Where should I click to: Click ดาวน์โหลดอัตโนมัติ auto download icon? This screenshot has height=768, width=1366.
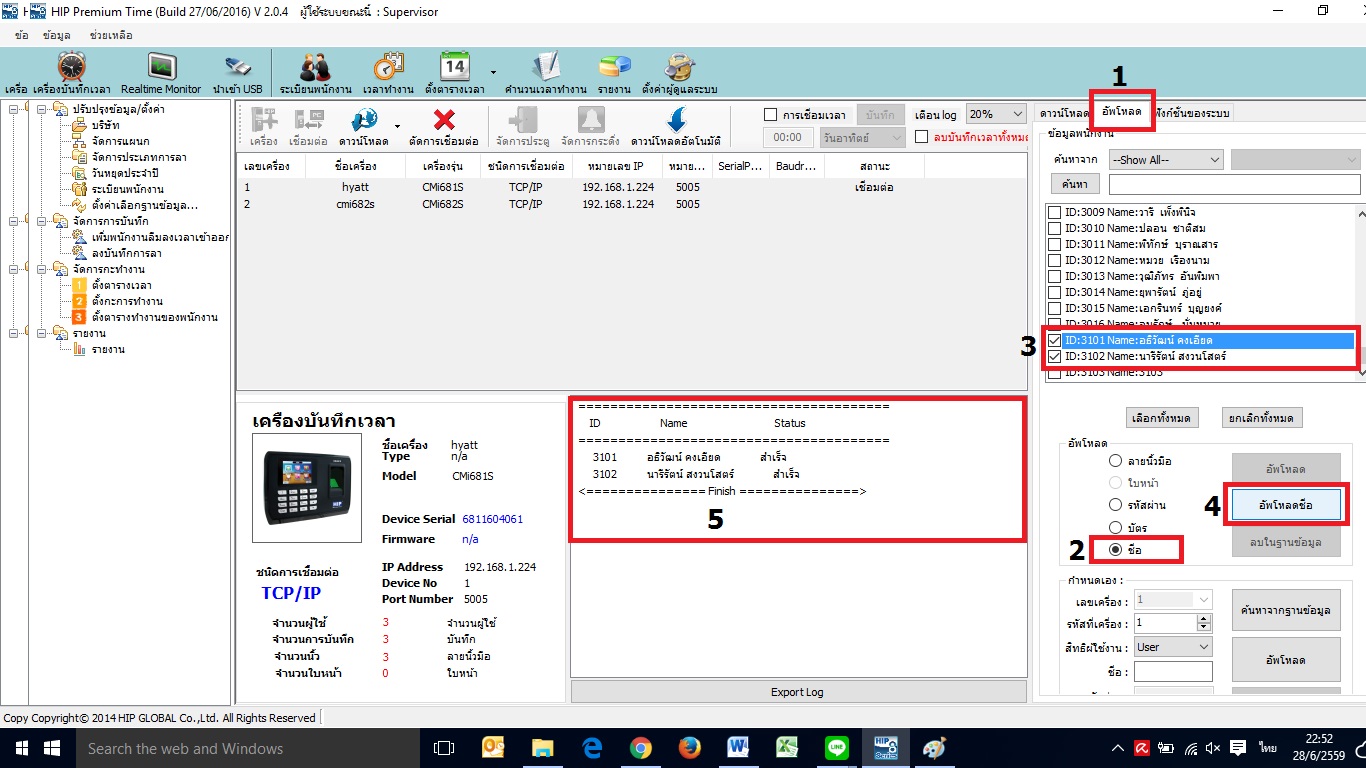tap(675, 125)
